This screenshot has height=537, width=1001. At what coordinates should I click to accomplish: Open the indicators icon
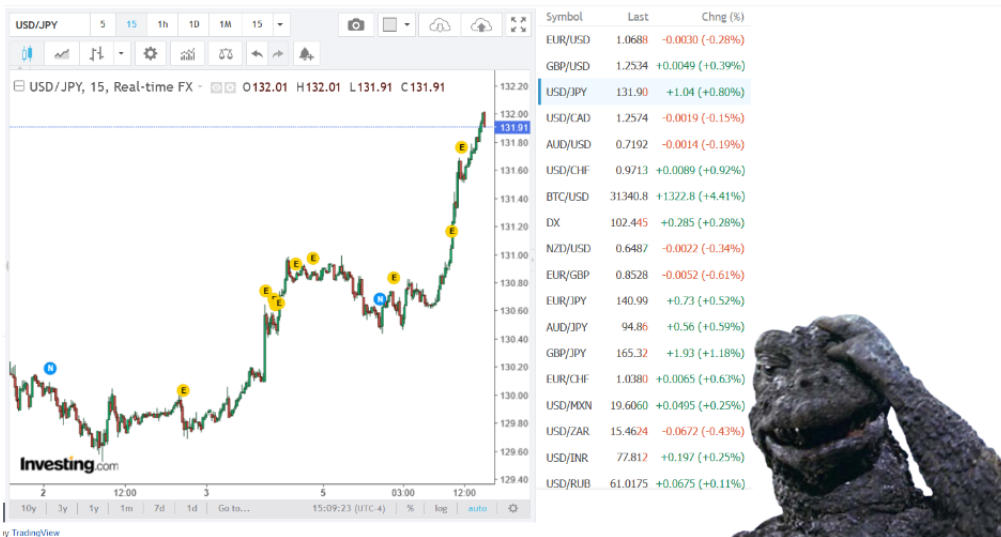point(188,54)
